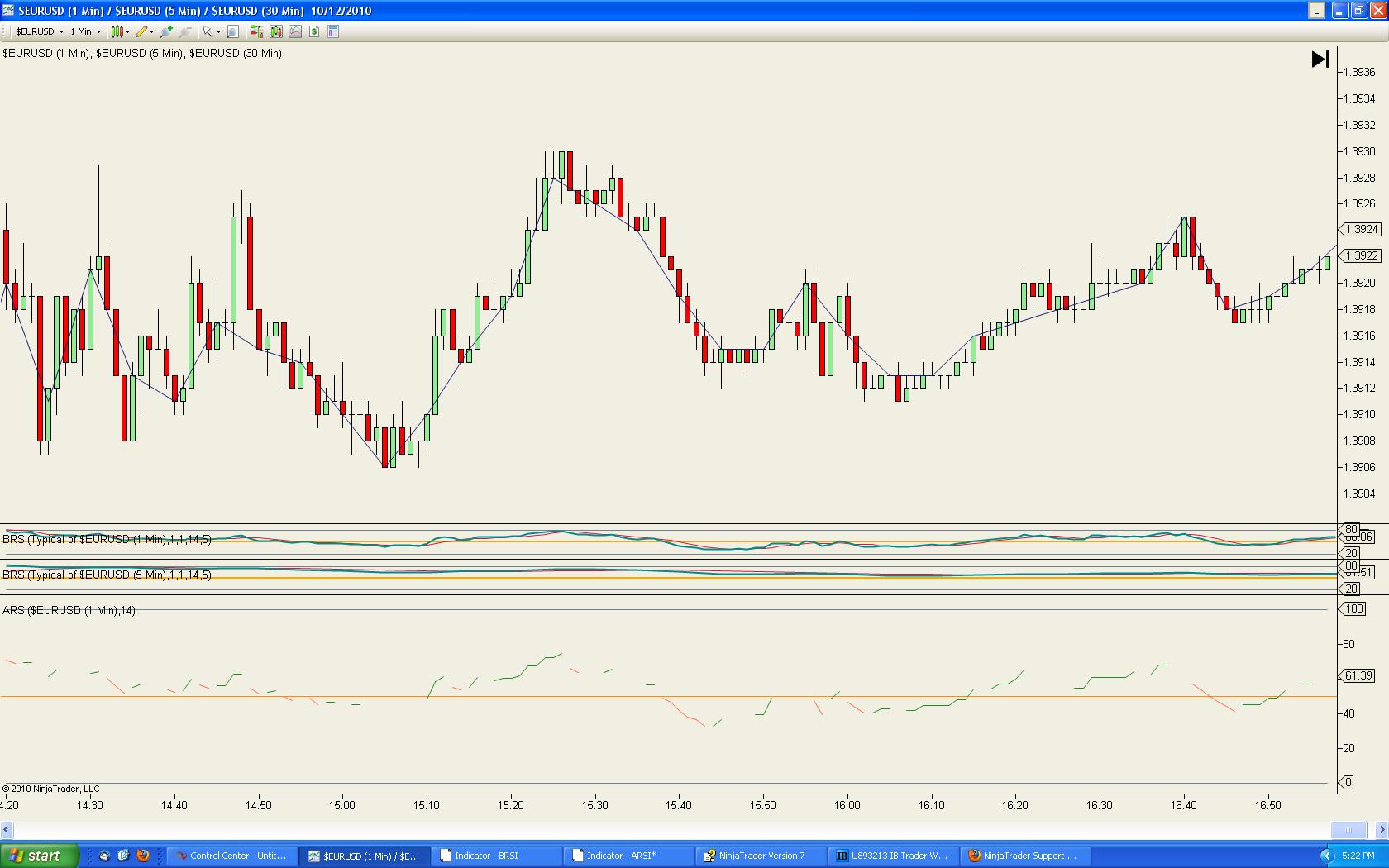Select the arrow pointer cursor tool
Image resolution: width=1389 pixels, height=868 pixels.
[x=208, y=31]
